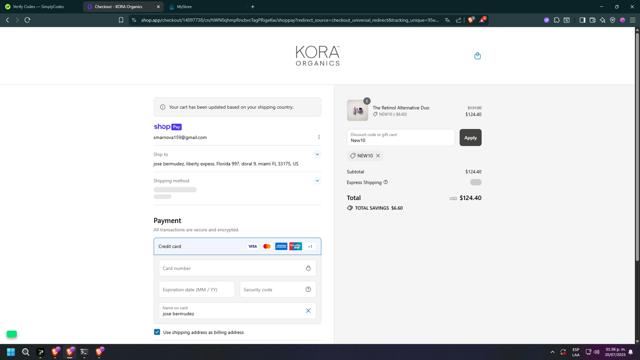Click the green chat widget button
Viewport: 640px width, 360px height.
pyautogui.click(x=12, y=334)
